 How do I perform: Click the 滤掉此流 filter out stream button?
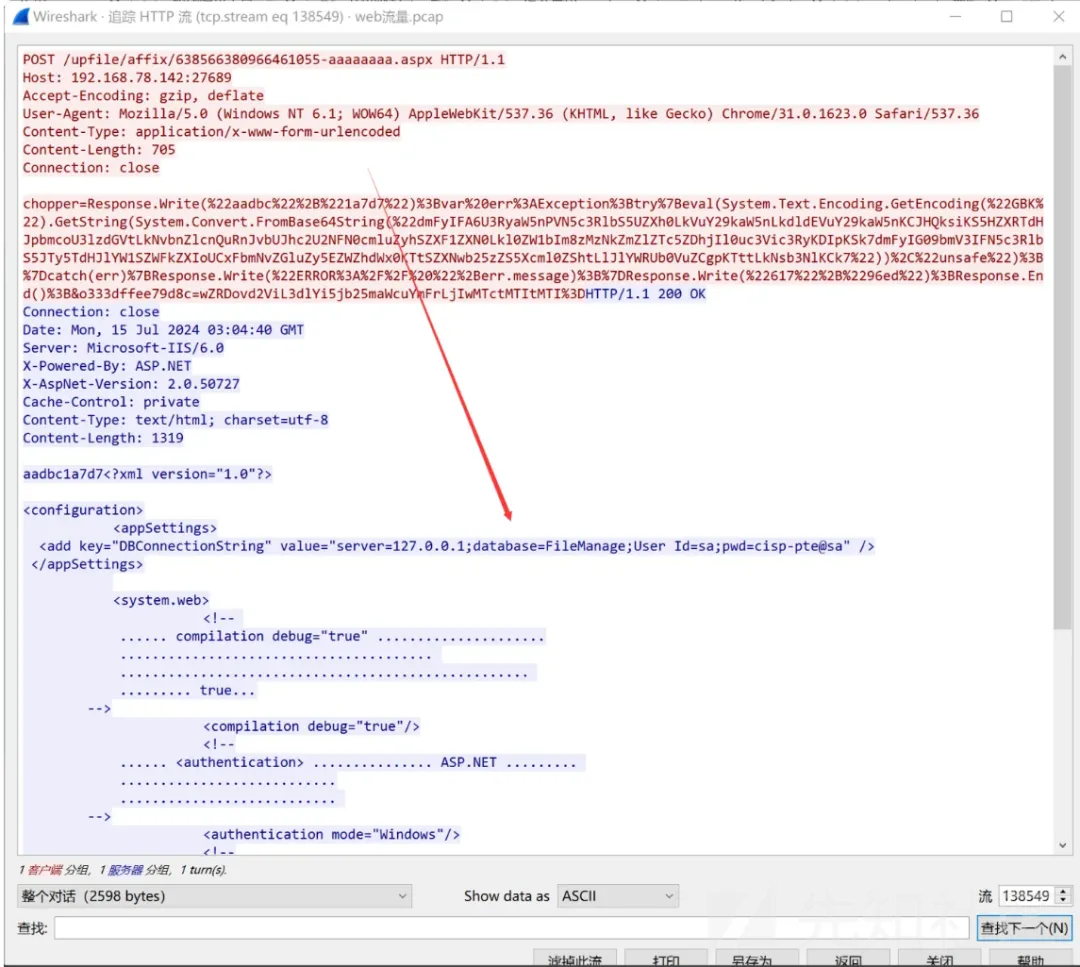coord(574,959)
